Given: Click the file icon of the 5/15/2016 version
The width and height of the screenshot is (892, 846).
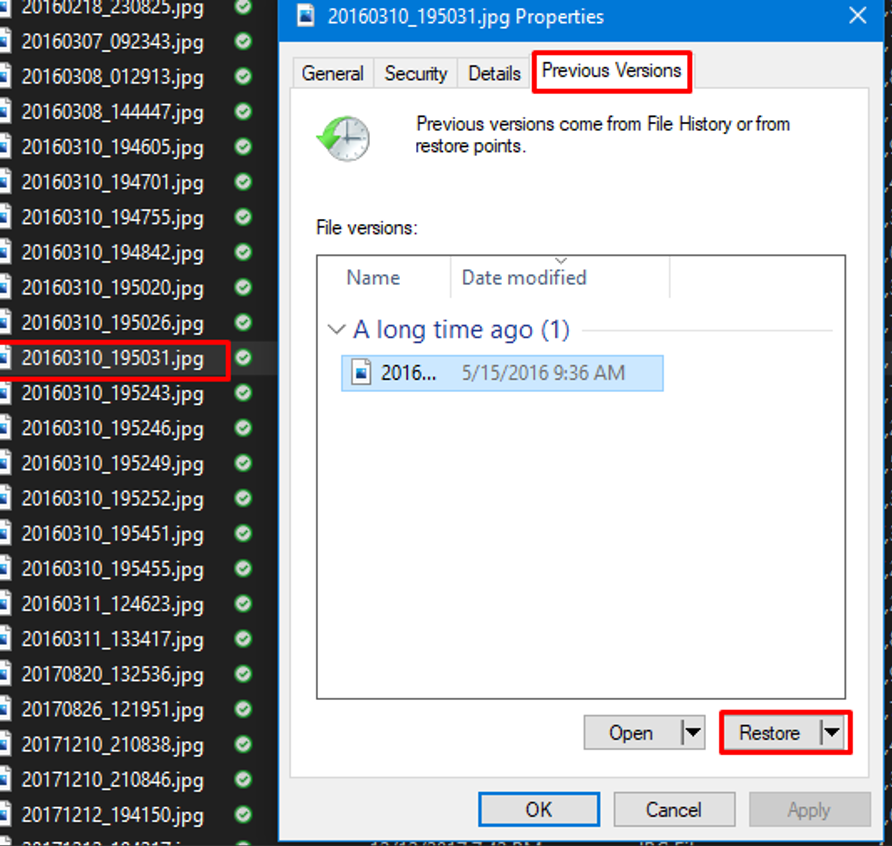Looking at the screenshot, I should click(361, 373).
